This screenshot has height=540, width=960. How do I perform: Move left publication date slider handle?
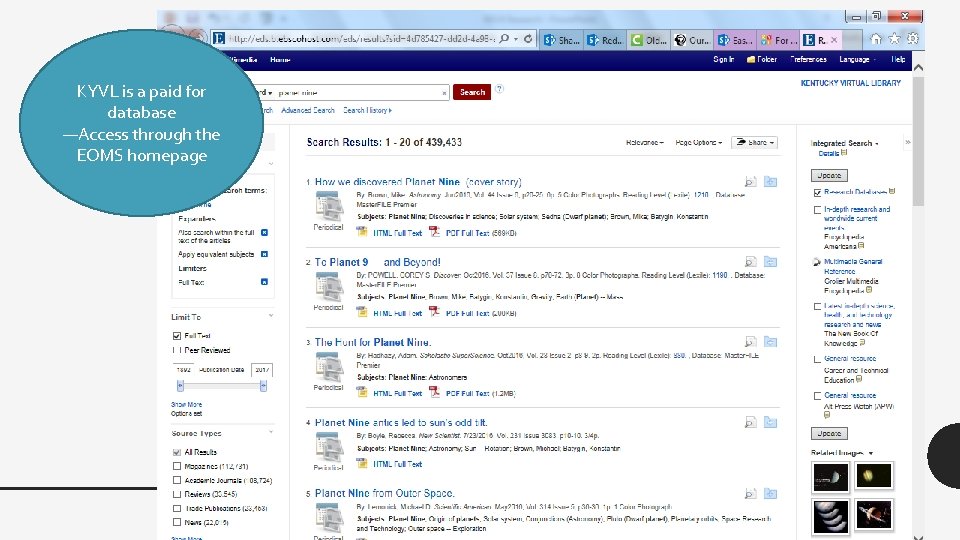180,386
